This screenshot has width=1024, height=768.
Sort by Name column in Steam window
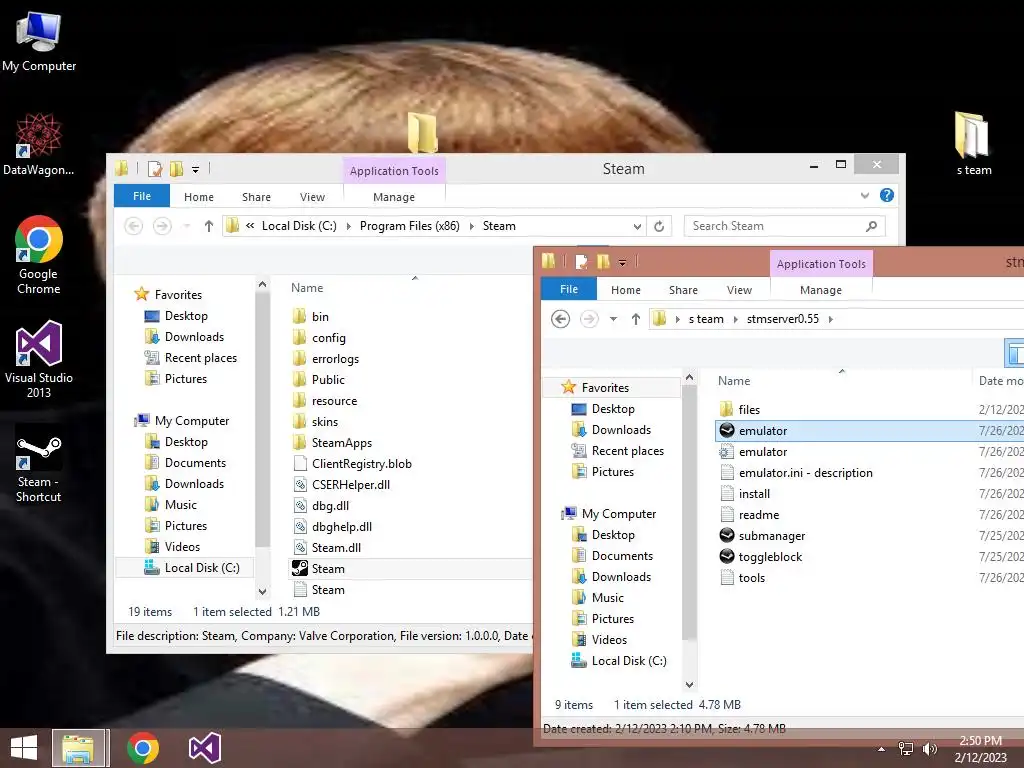coord(307,288)
